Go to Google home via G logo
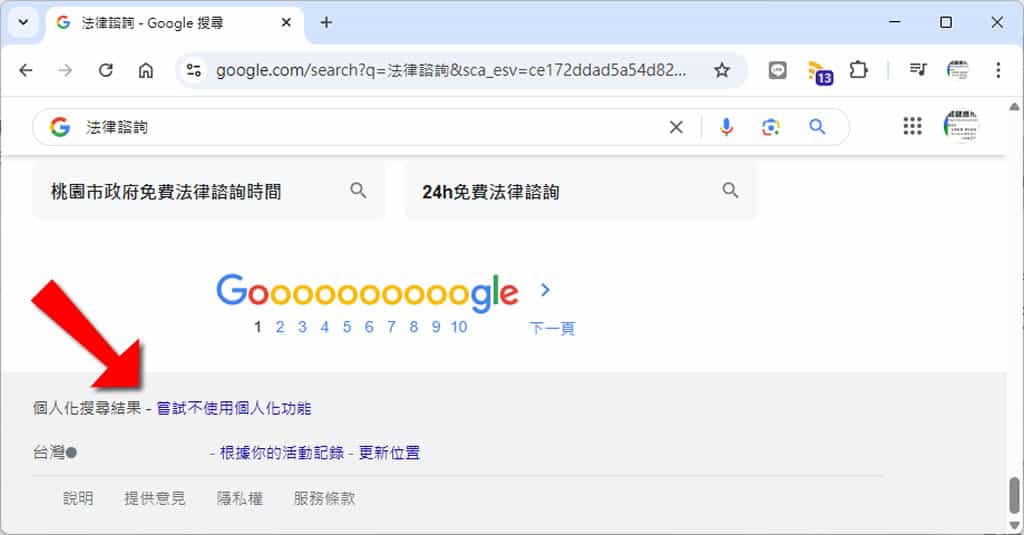 (x=60, y=127)
